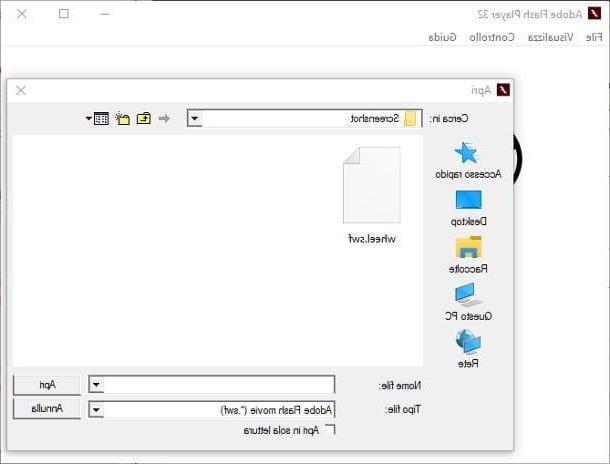Click the go back arrow icon
This screenshot has height=464, width=610.
point(164,118)
